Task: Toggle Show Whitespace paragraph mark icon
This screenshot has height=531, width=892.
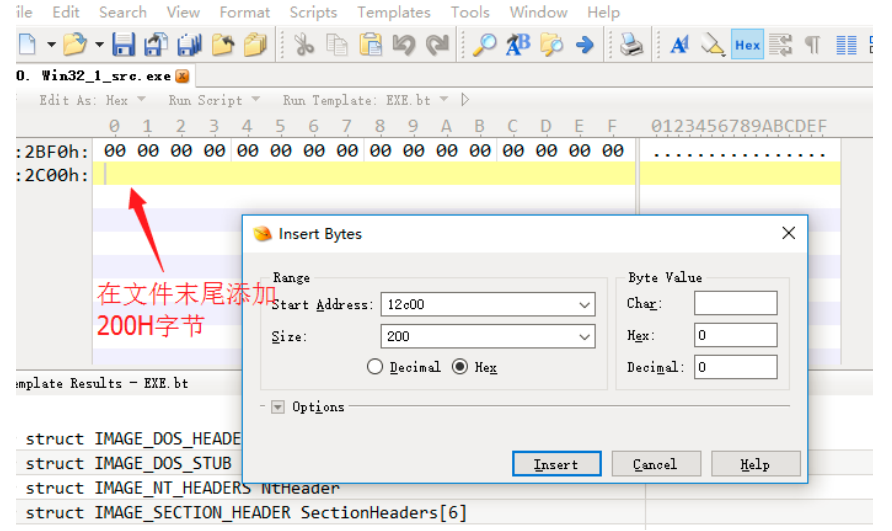Action: (x=813, y=44)
